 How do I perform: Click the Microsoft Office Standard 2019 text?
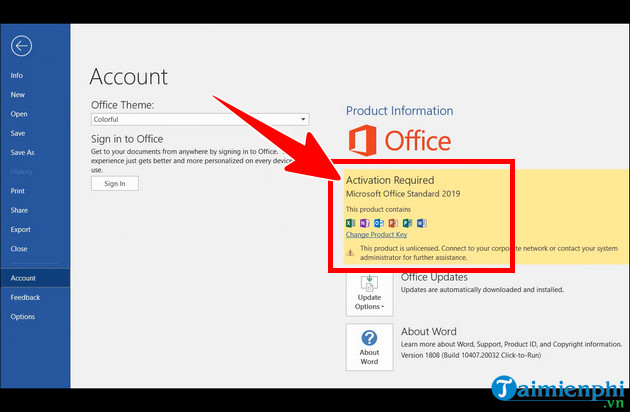[x=403, y=194]
